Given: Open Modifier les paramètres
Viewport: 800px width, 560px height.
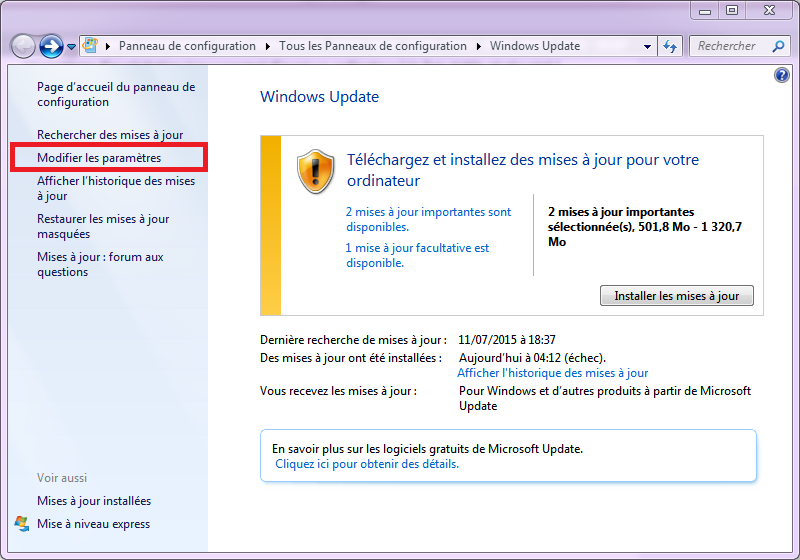Looking at the screenshot, I should tap(99, 158).
